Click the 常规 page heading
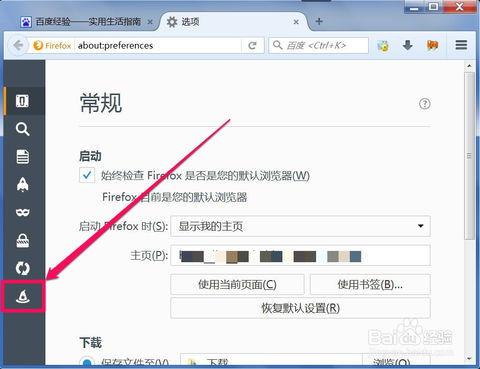Screen dimensions: 480x369 (x=101, y=103)
